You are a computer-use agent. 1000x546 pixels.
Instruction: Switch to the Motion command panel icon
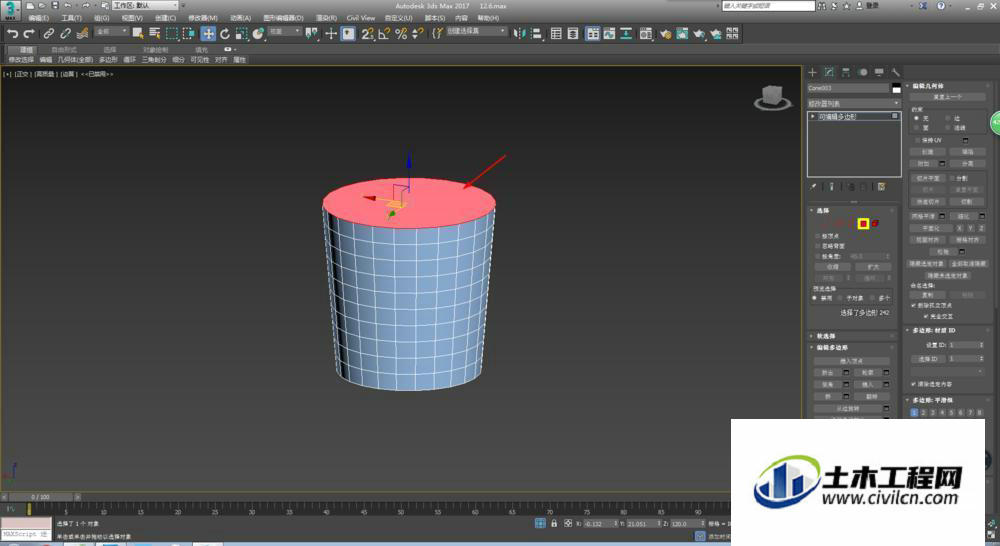(862, 72)
